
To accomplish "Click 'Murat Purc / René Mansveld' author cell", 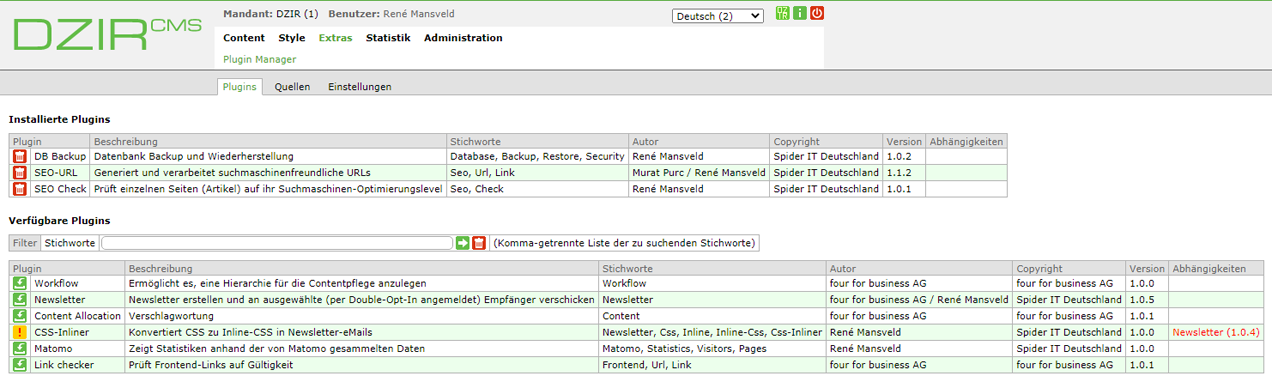I will pos(699,173).
